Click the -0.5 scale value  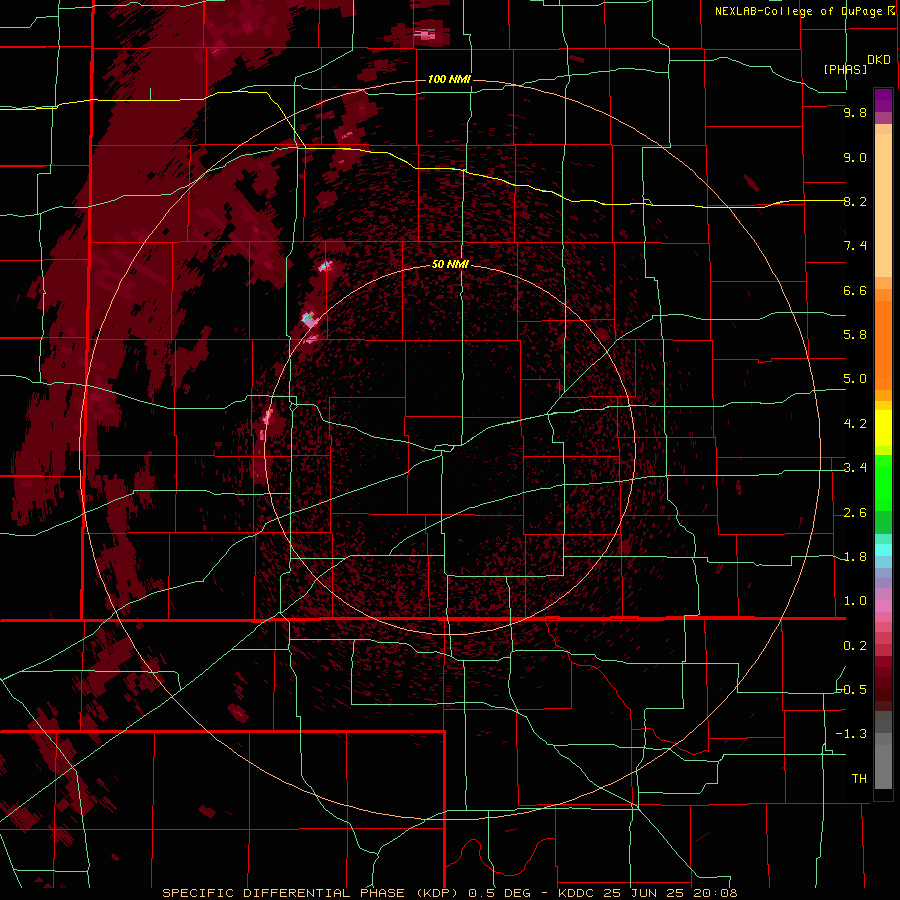(851, 690)
